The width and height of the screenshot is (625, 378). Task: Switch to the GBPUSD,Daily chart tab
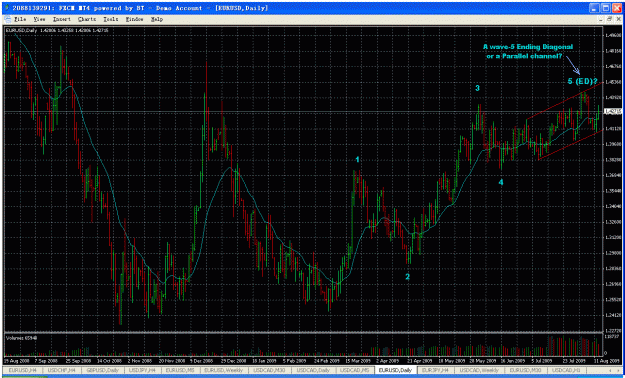click(x=102, y=370)
